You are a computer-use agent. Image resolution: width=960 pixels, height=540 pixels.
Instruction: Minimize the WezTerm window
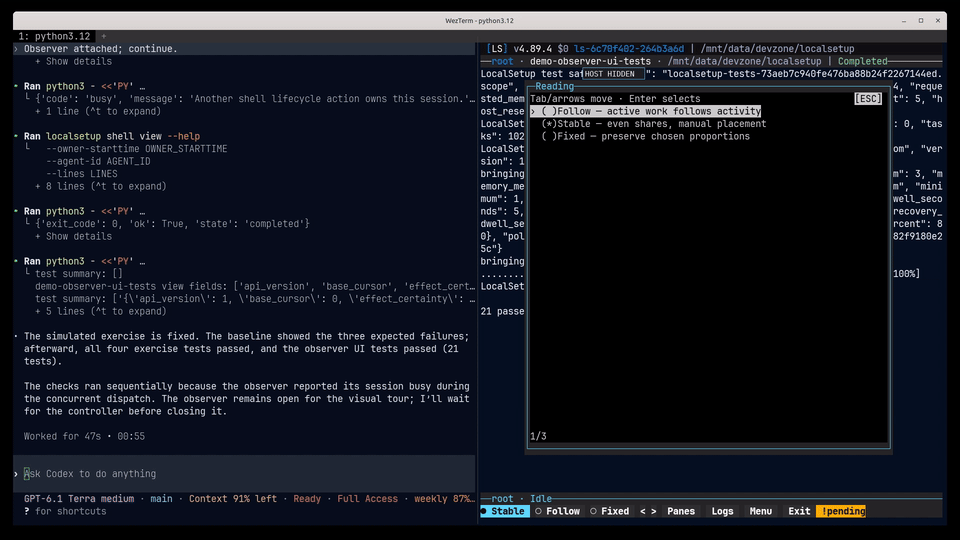click(x=904, y=21)
